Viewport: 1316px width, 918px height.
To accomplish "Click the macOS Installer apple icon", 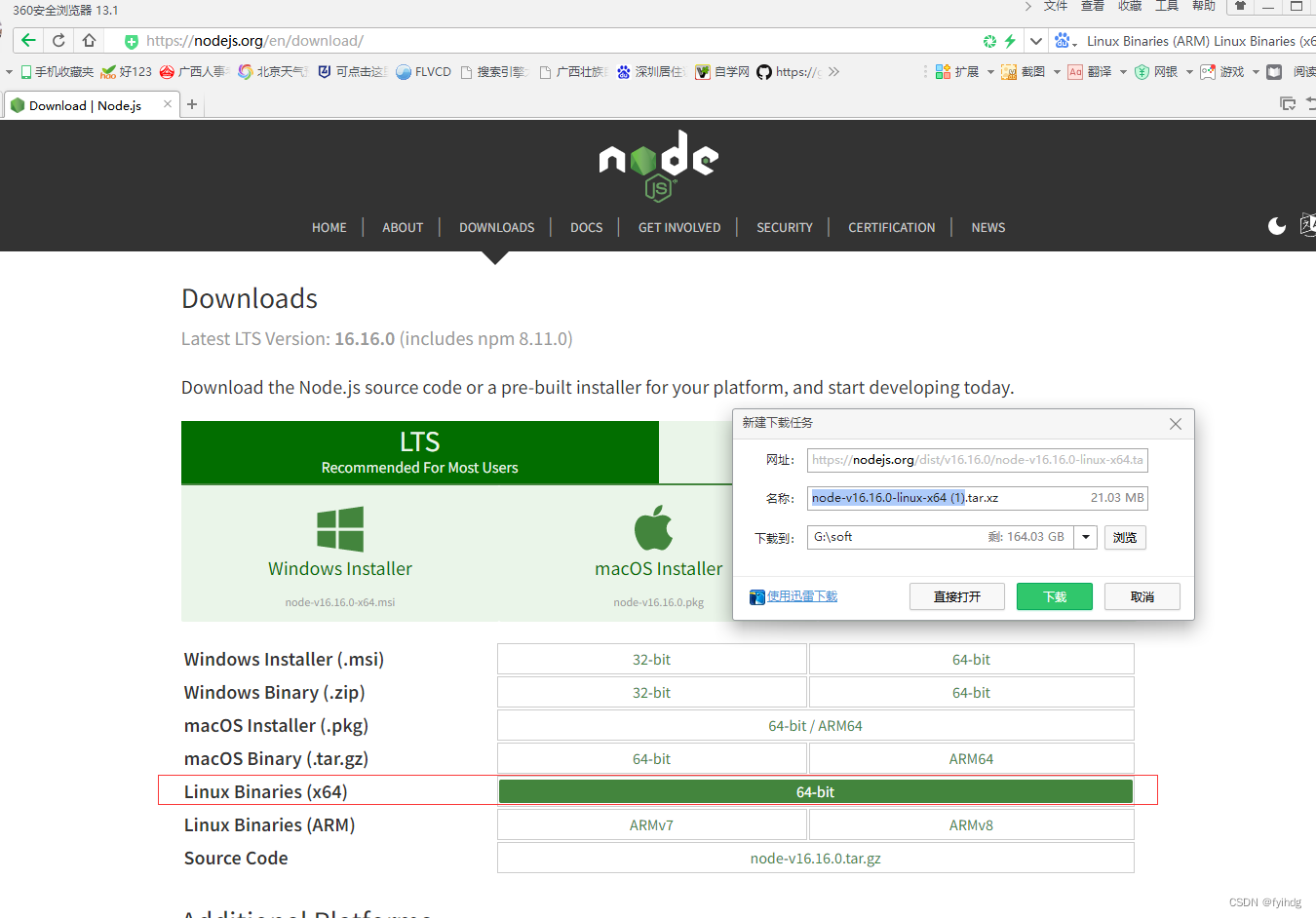I will pyautogui.click(x=654, y=528).
